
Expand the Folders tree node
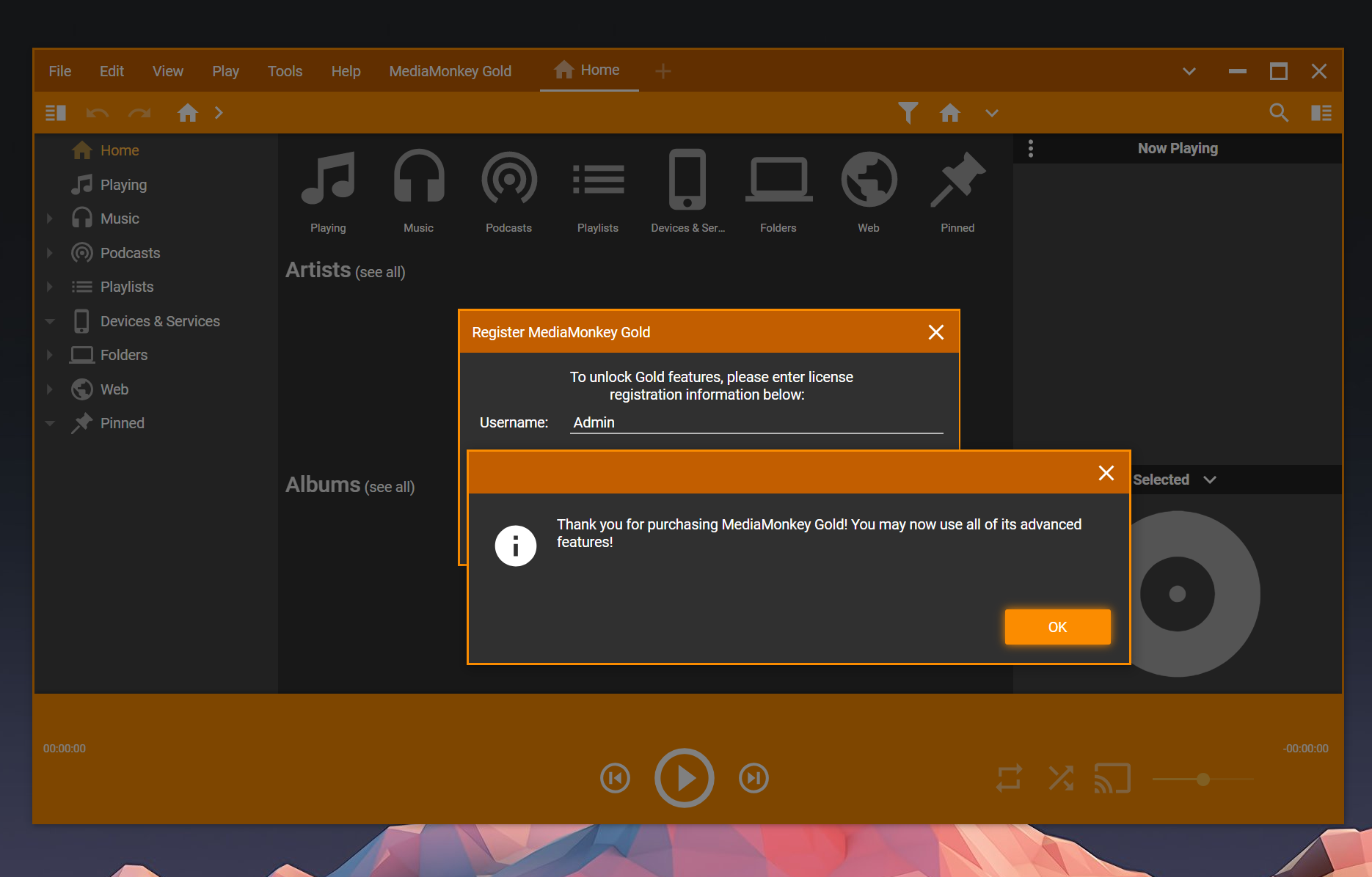(x=49, y=355)
